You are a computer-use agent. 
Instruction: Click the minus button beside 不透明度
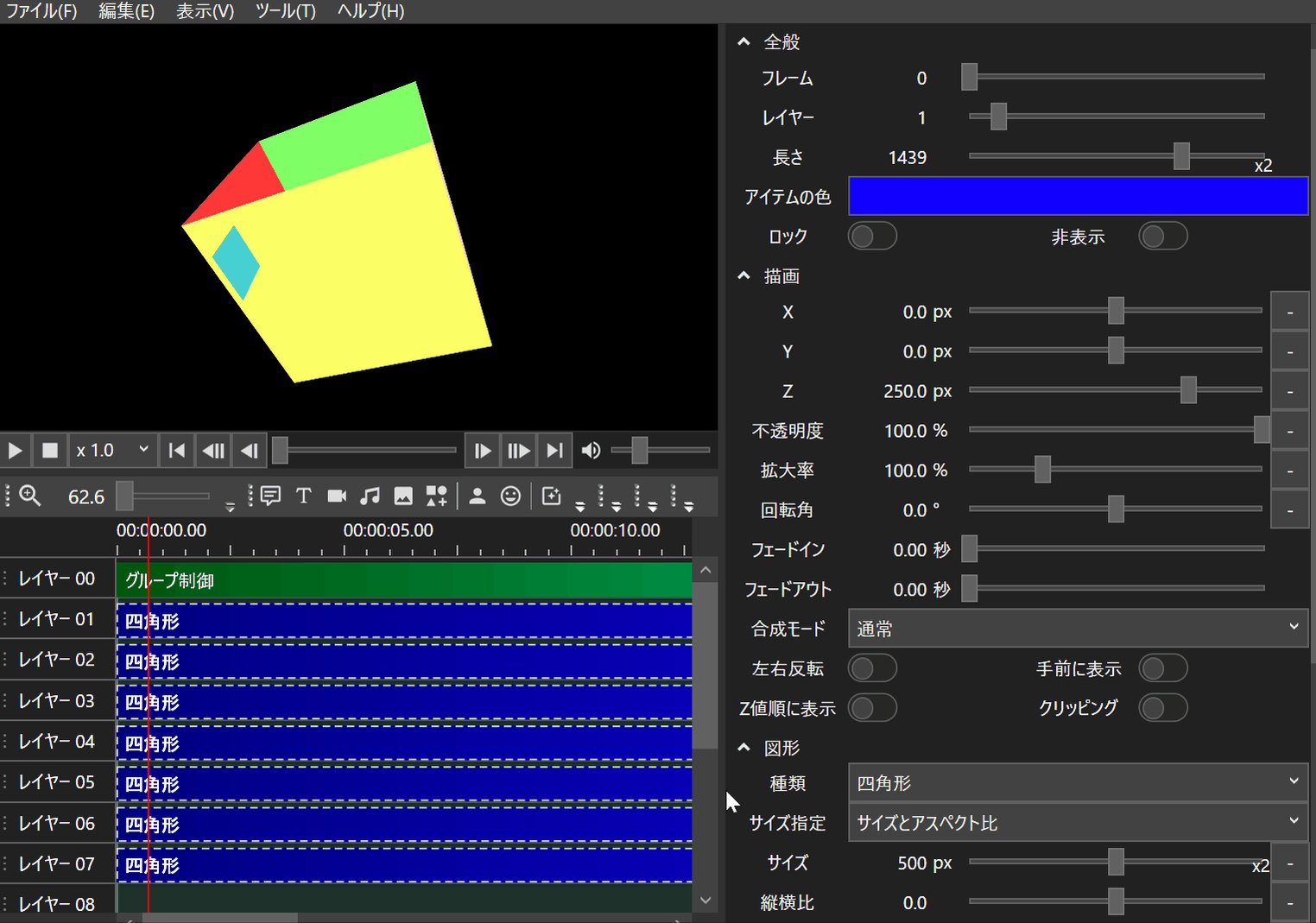(1290, 431)
